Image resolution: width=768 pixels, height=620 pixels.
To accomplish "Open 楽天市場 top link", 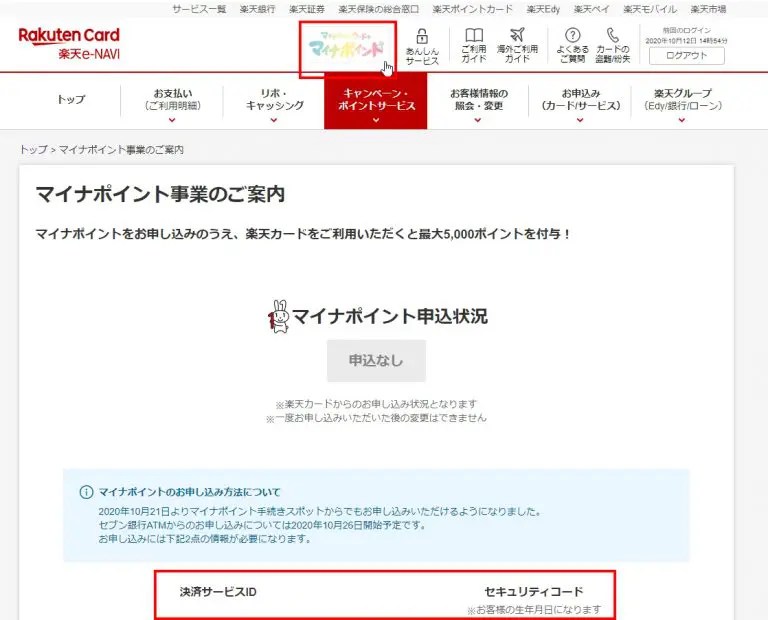I will 708,9.
